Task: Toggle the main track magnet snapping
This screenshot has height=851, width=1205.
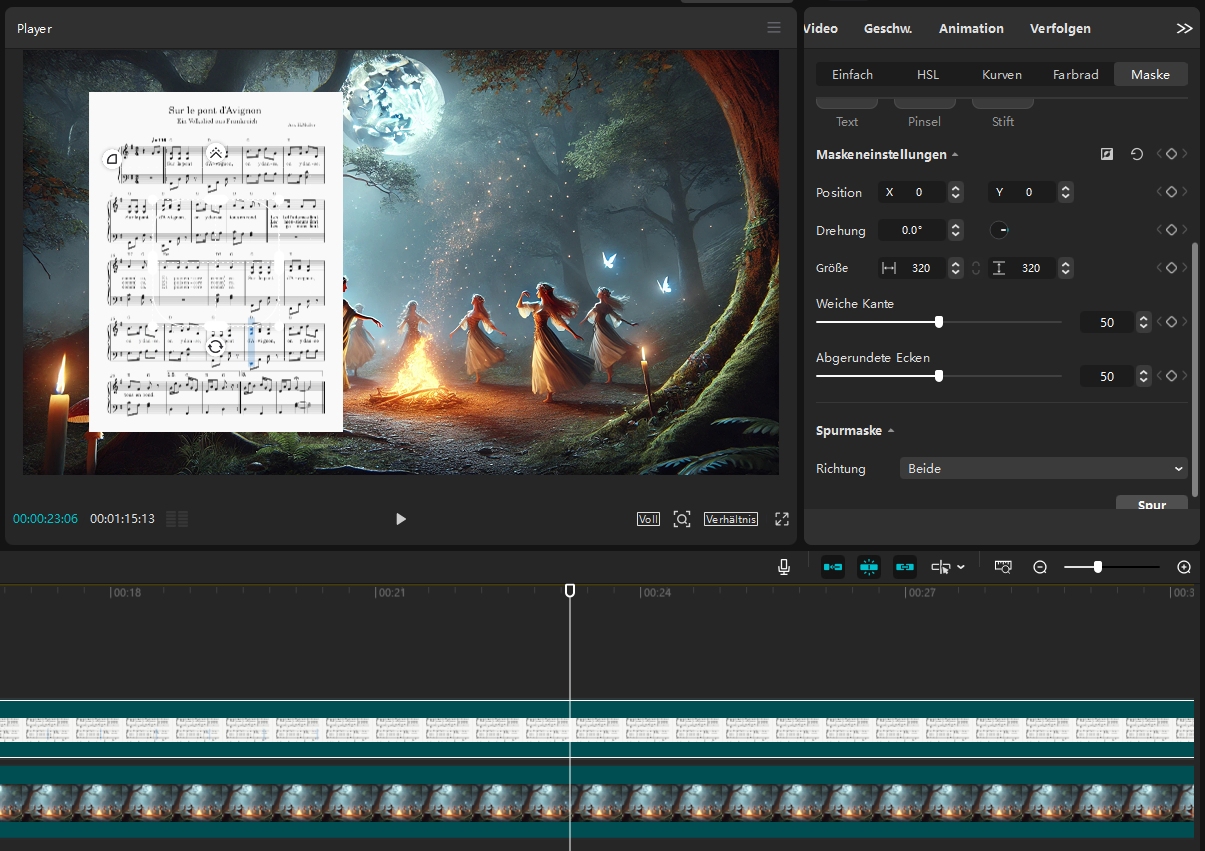Action: pyautogui.click(x=832, y=567)
